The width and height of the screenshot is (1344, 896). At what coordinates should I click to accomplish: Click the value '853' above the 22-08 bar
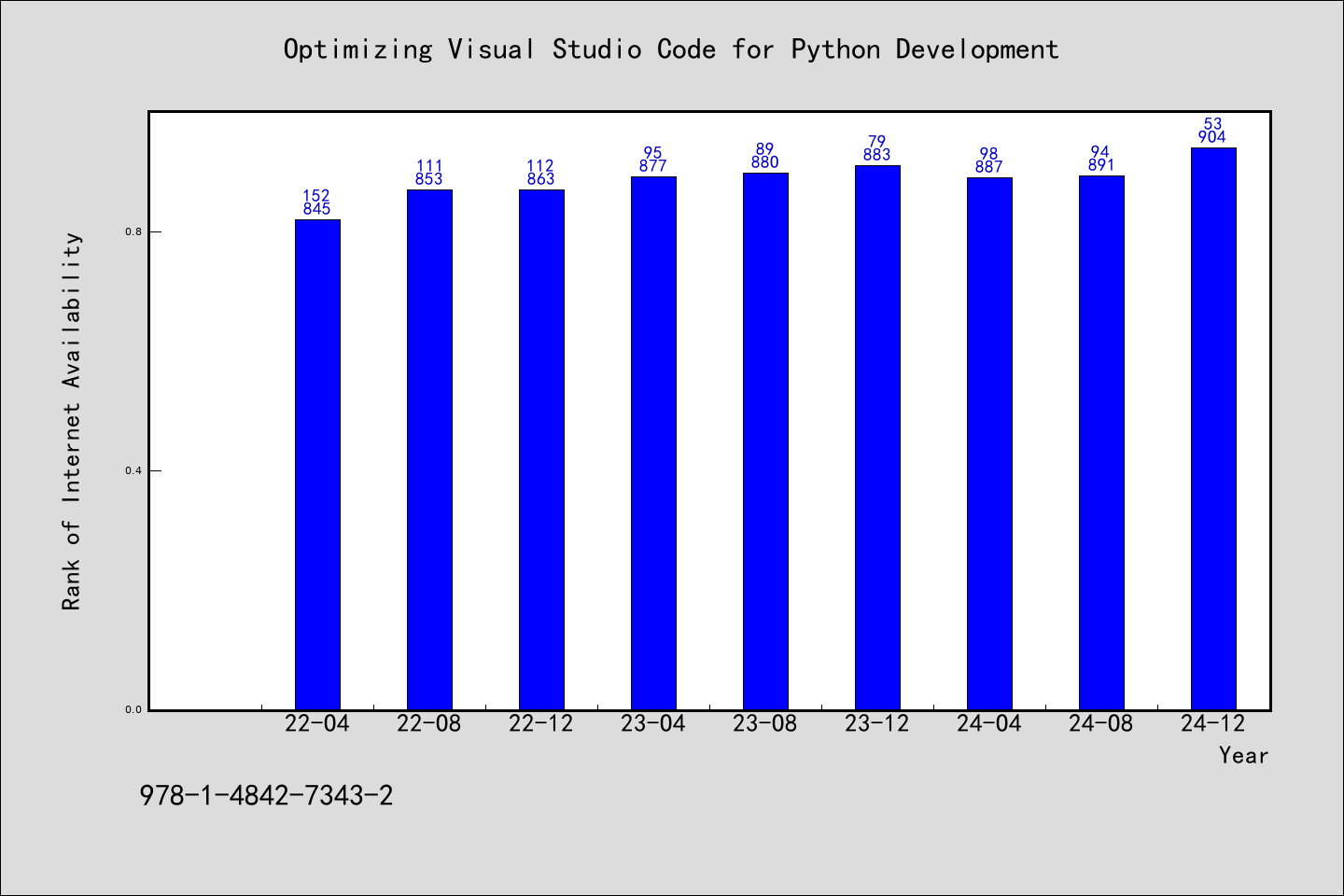tap(429, 179)
